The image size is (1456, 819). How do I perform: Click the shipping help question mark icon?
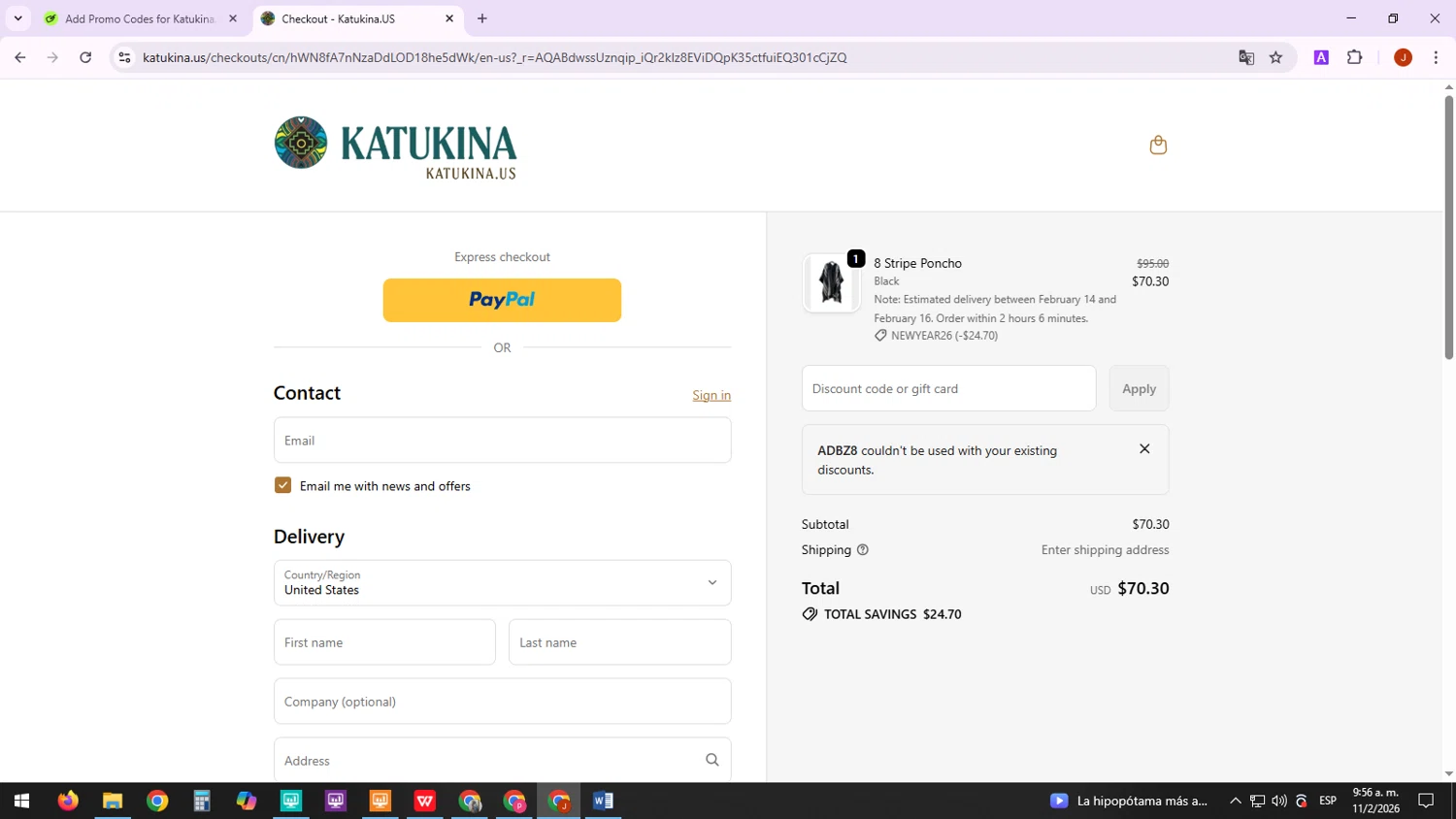point(863,550)
